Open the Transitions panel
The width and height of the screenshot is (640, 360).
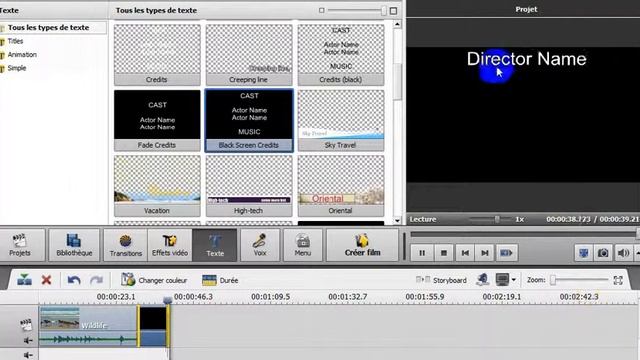pos(125,245)
